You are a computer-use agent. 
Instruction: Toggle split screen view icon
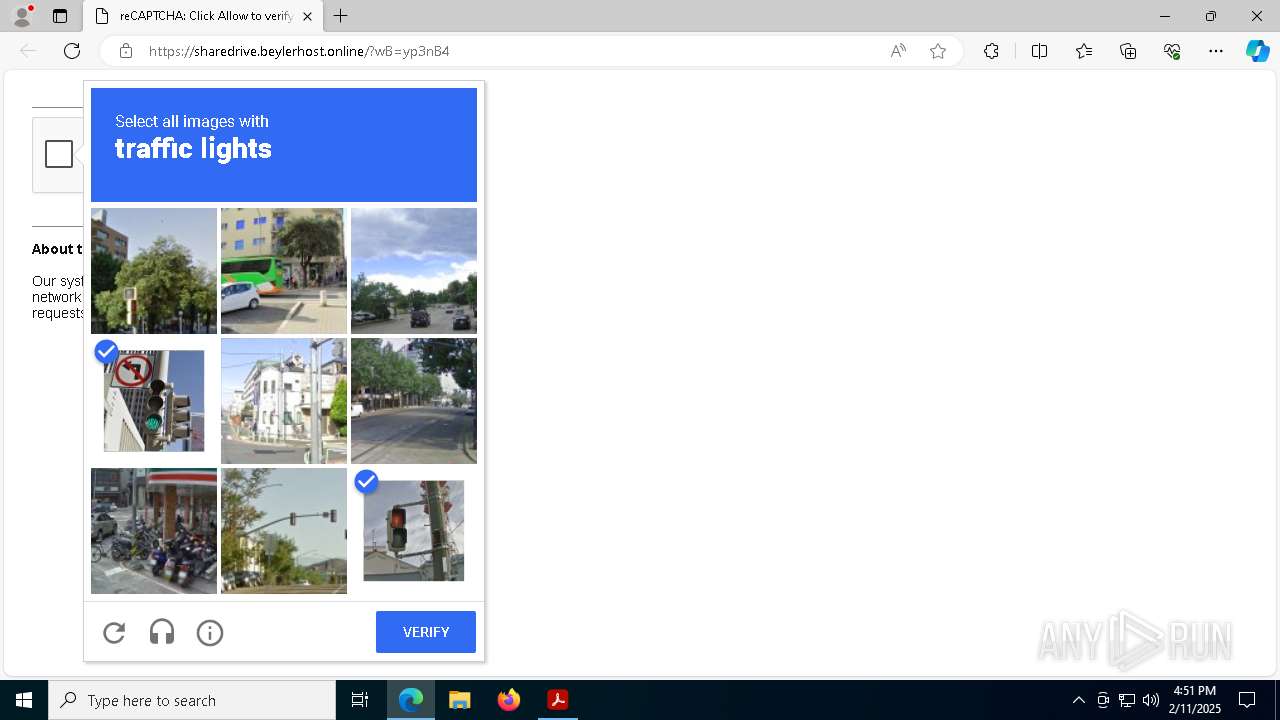click(1039, 51)
